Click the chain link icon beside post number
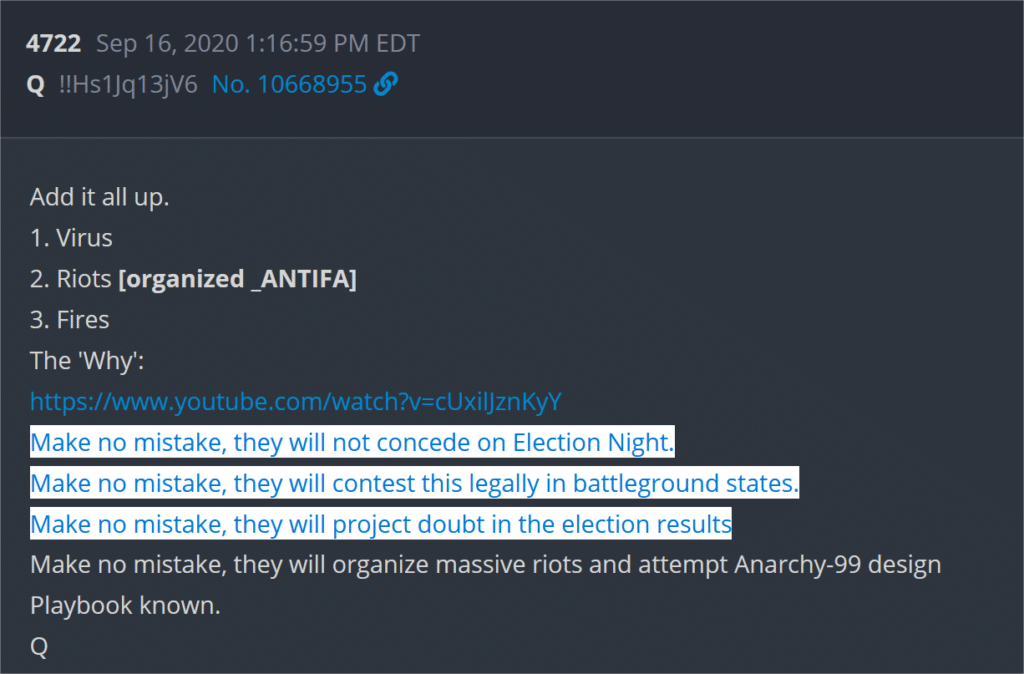 click(385, 84)
